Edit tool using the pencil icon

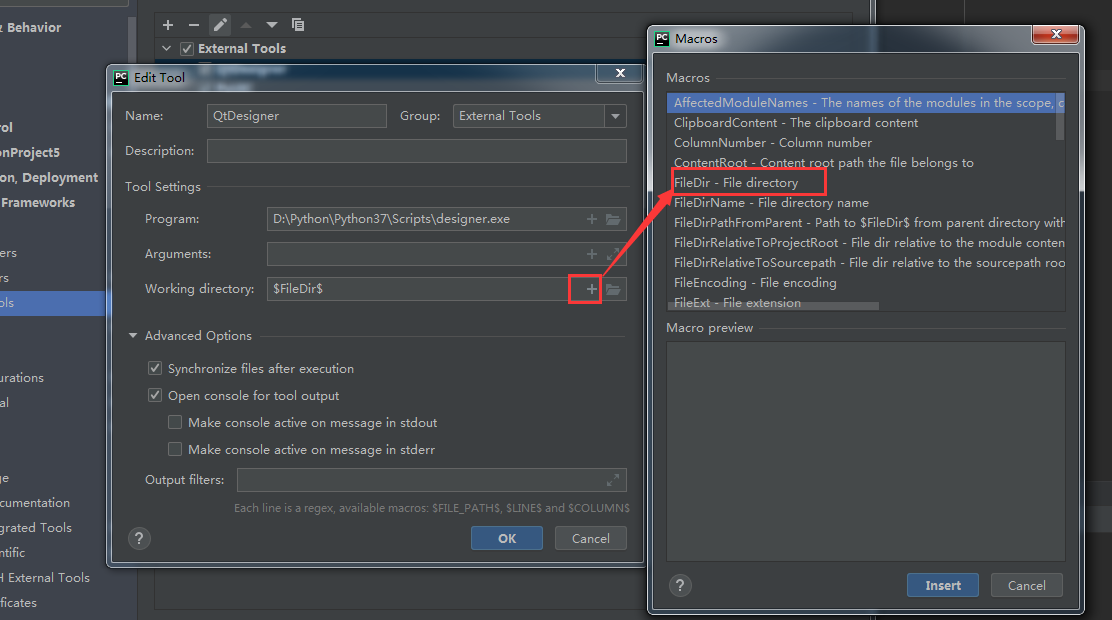tap(219, 25)
